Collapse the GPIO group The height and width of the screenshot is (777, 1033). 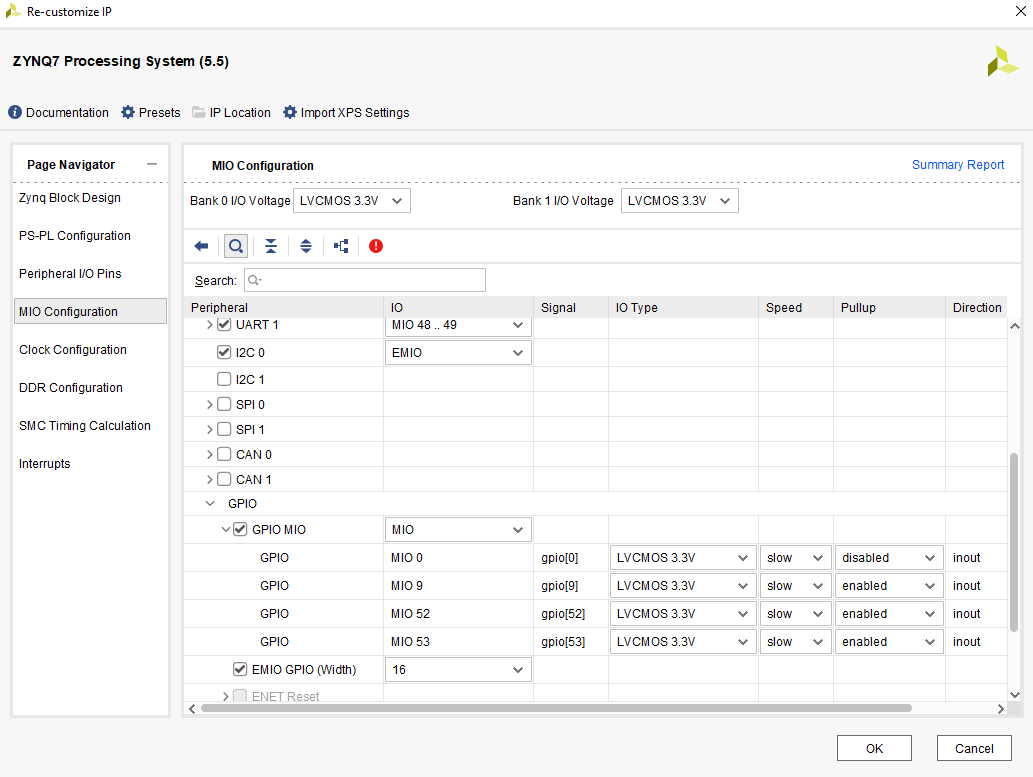(209, 504)
